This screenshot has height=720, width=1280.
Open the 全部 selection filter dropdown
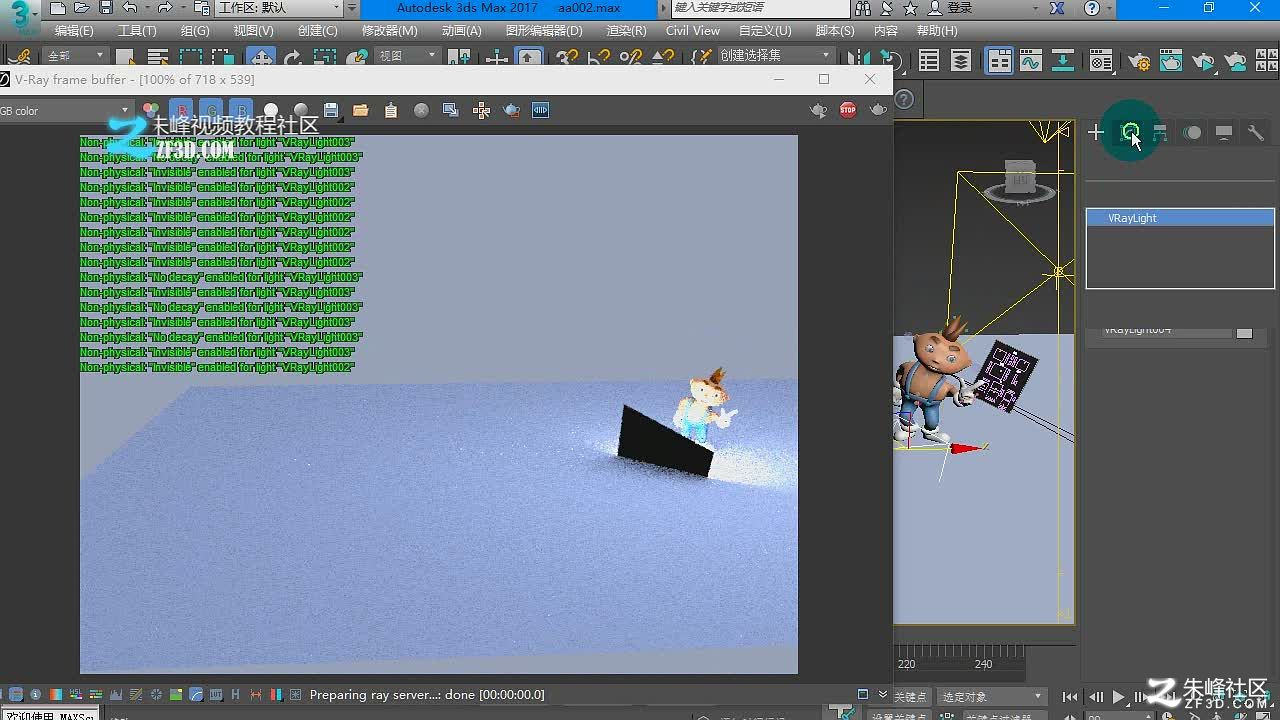[x=74, y=56]
